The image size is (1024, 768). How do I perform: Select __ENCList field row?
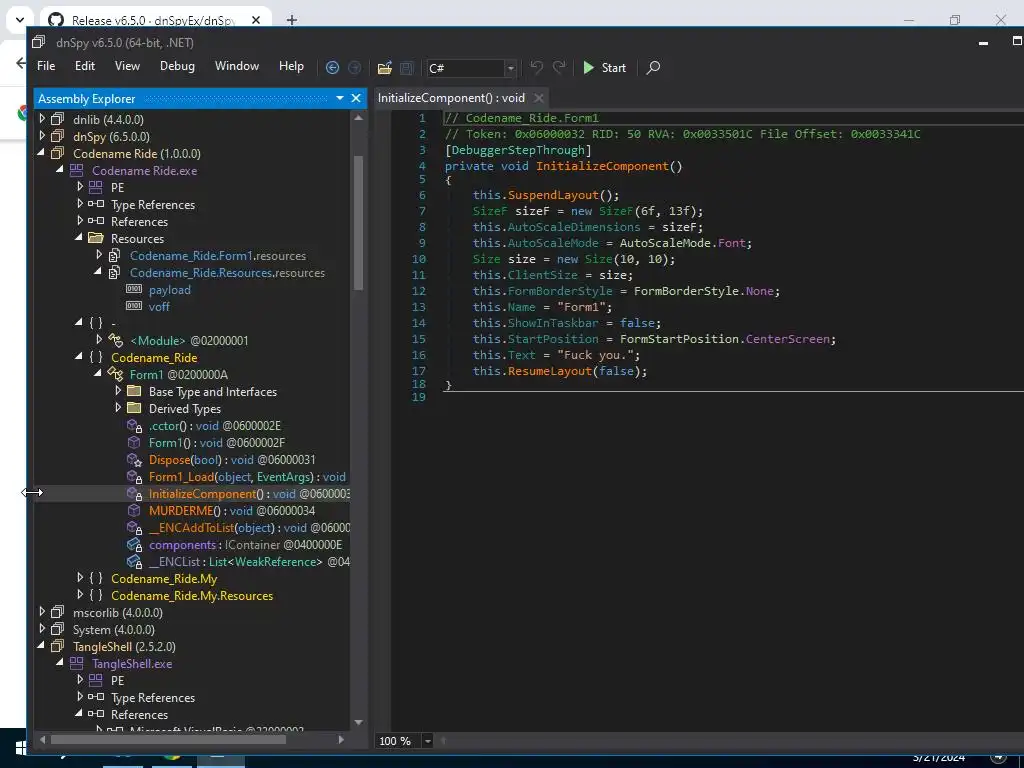249,562
